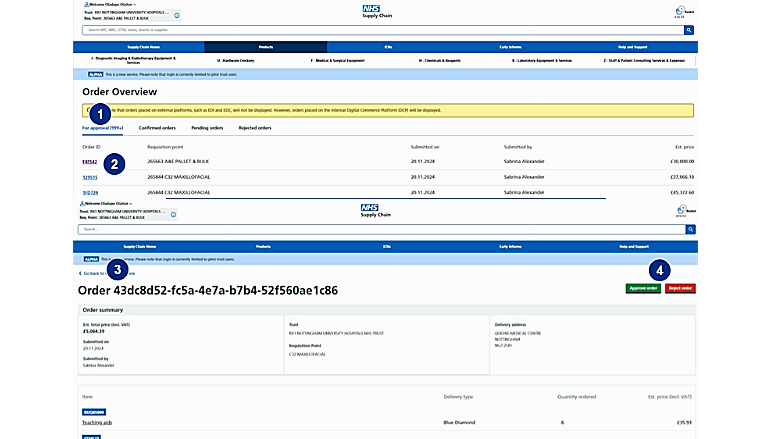Image resolution: width=771 pixels, height=439 pixels.
Task: Open order ID link 329515
Action: pyautogui.click(x=89, y=177)
